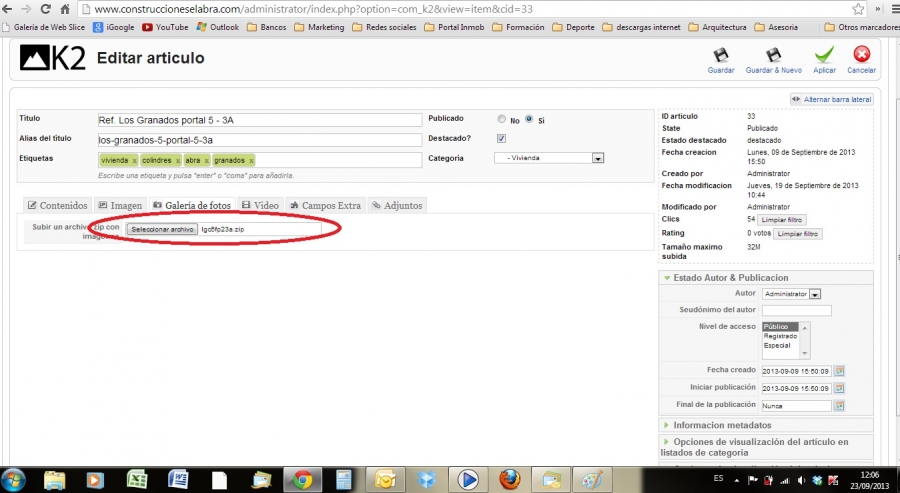Remove the abra tag
Screen dimensions: 900x493
click(x=206, y=161)
